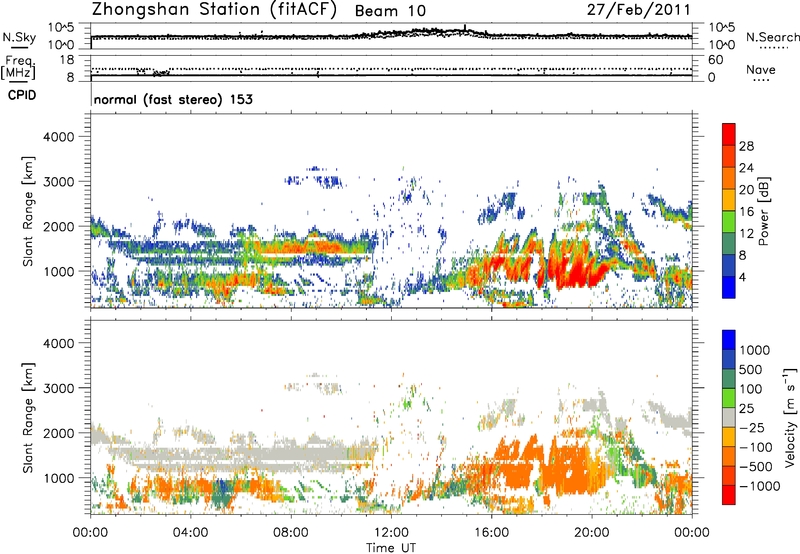Click the '18' frequency axis tick
The width and height of the screenshot is (800, 554).
pyautogui.click(x=67, y=60)
